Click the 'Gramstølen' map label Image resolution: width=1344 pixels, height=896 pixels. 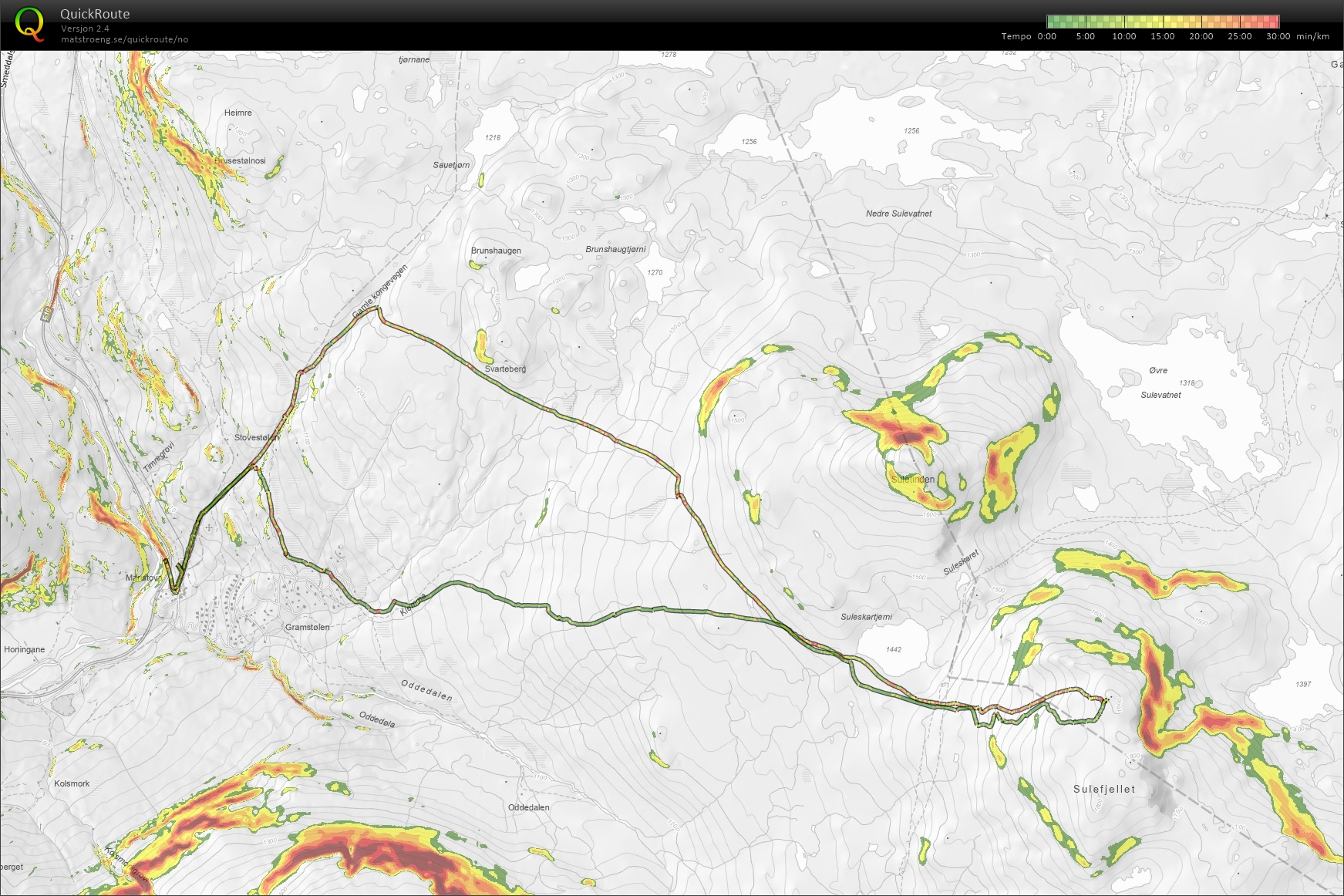pos(307,627)
